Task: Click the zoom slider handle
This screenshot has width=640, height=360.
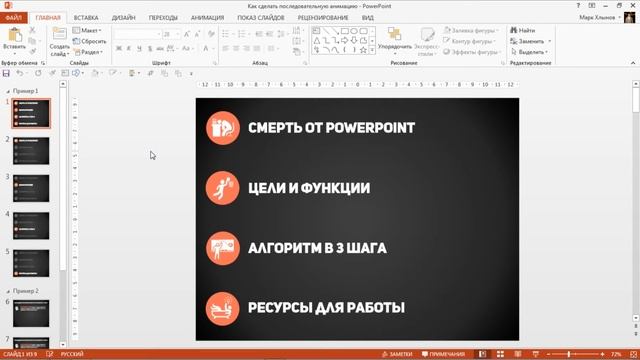Action: (568, 354)
